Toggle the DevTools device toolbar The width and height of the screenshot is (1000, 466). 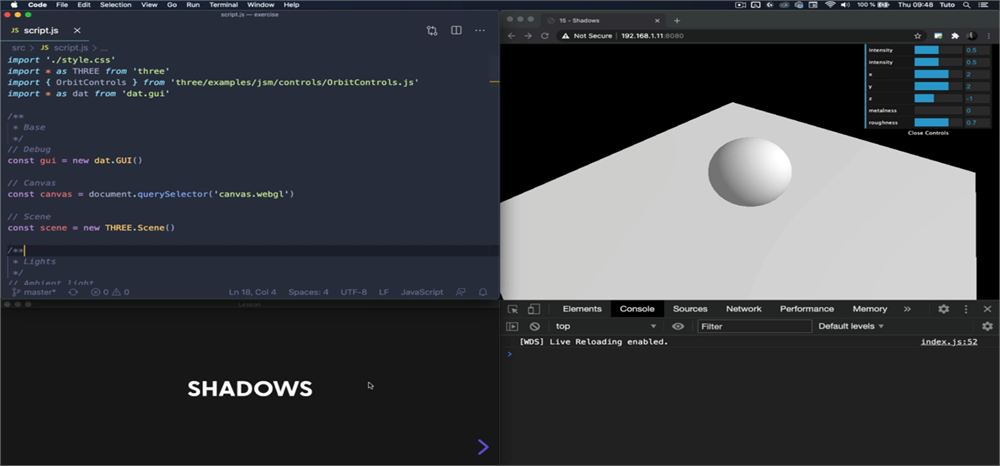click(x=534, y=309)
